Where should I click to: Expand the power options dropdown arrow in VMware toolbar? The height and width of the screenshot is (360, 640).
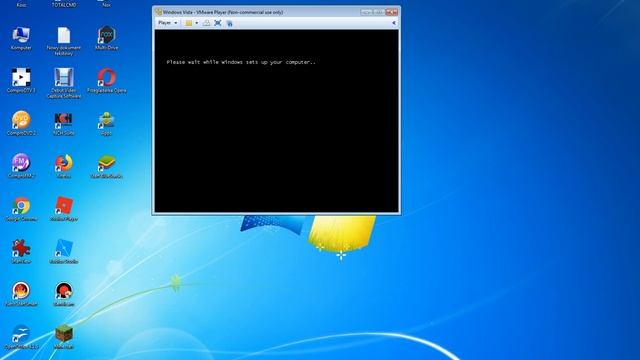pyautogui.click(x=197, y=23)
